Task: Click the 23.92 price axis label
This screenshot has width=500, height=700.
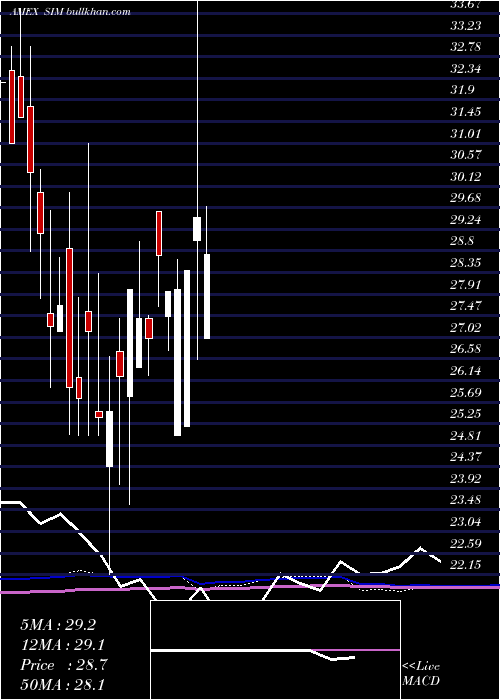Action: 466,479
